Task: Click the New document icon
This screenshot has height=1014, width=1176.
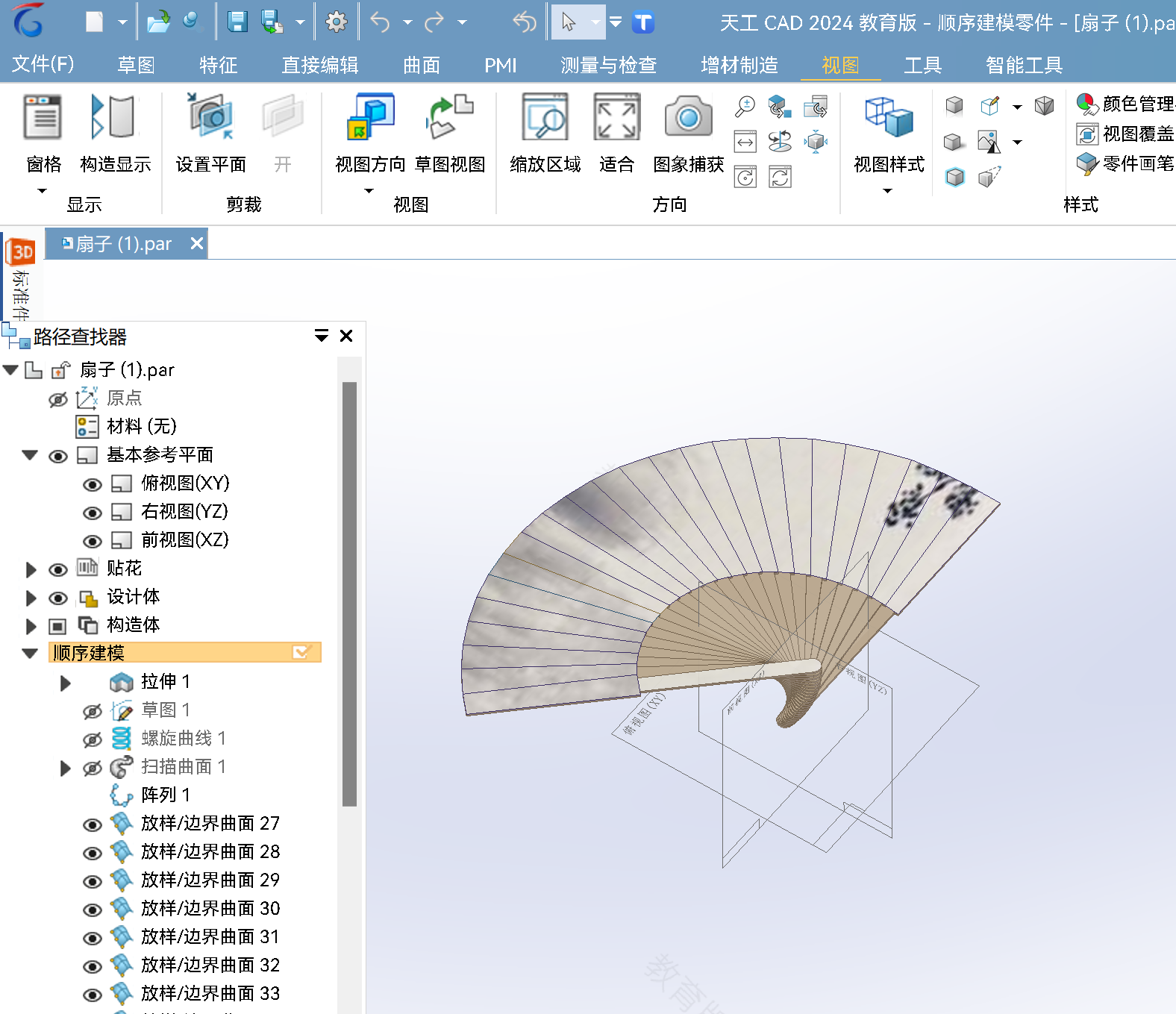Action: pos(95,22)
